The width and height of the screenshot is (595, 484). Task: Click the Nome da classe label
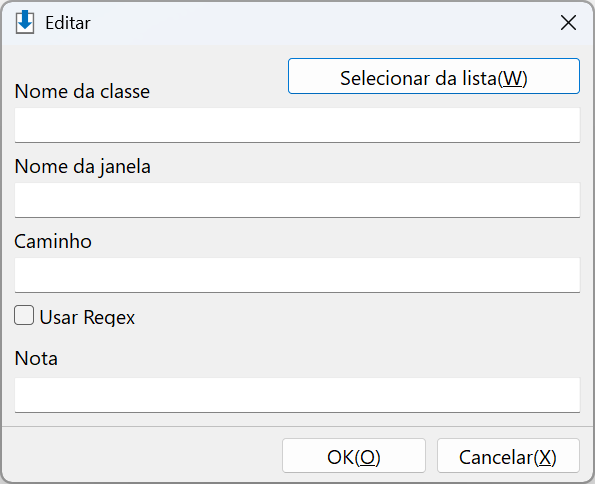82,91
